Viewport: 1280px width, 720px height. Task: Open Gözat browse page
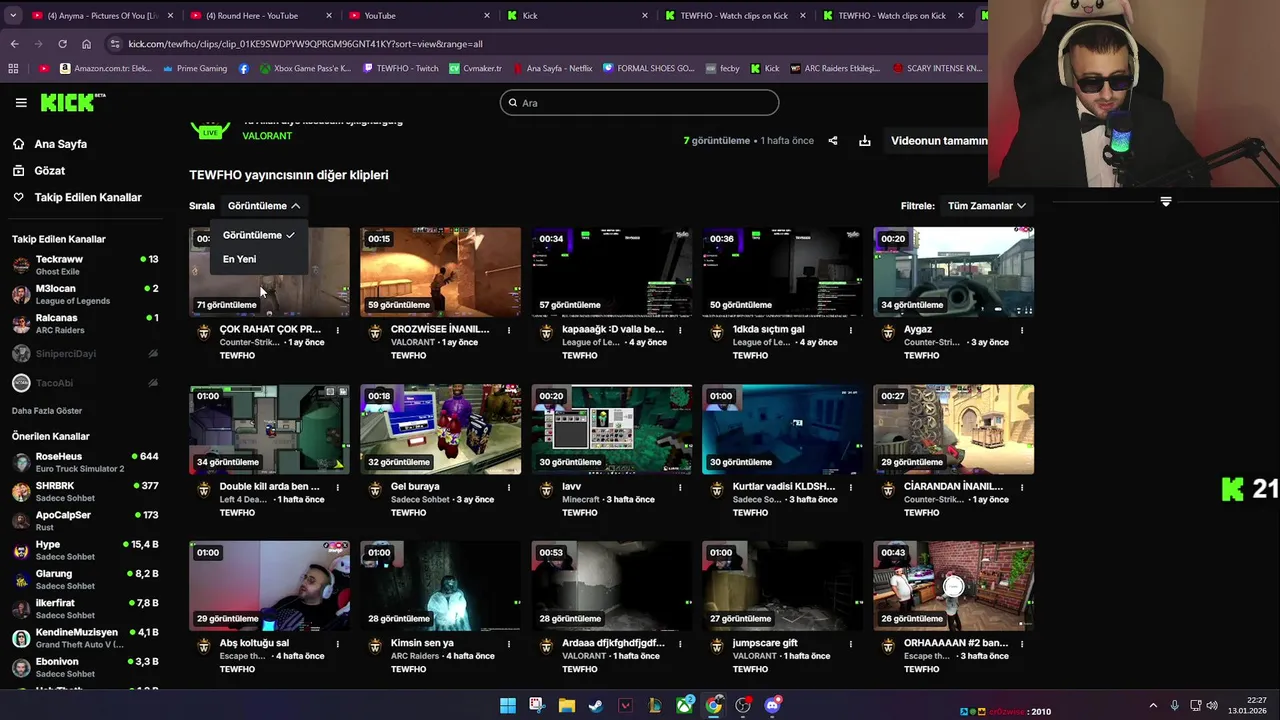click(x=49, y=171)
